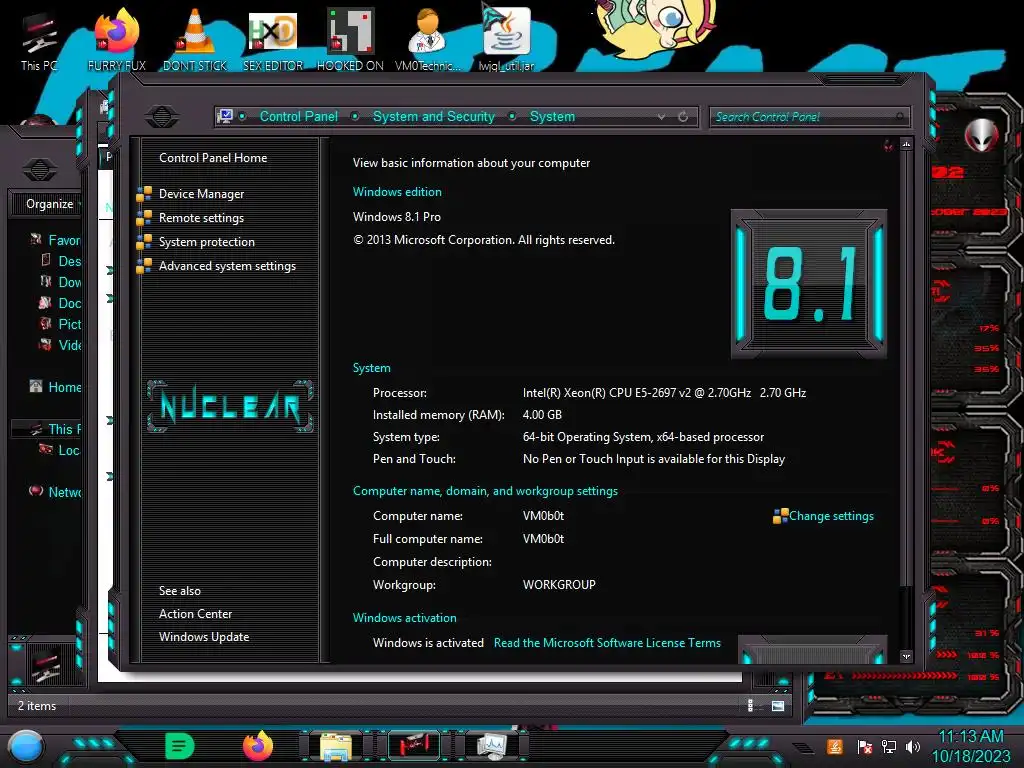Click the shield icon beside Device Manager
The height and width of the screenshot is (768, 1024).
144,194
